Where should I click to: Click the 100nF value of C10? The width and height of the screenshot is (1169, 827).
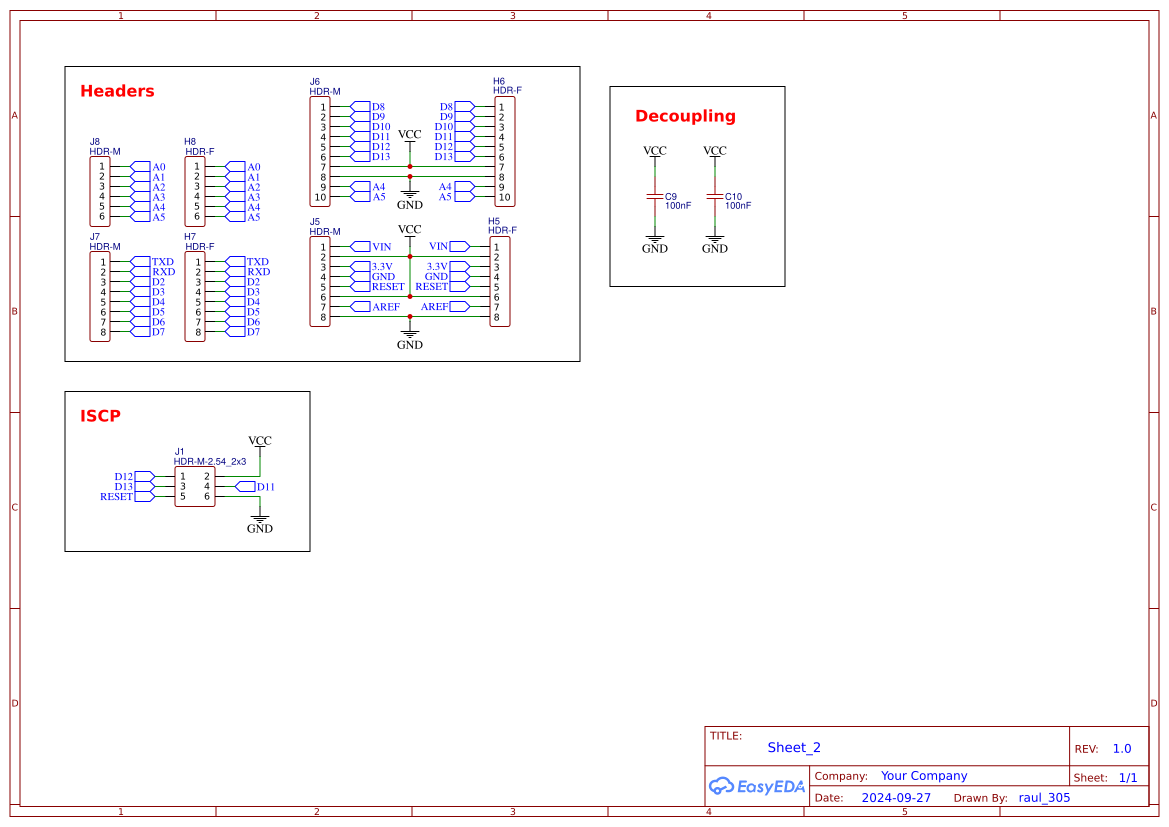click(x=738, y=206)
